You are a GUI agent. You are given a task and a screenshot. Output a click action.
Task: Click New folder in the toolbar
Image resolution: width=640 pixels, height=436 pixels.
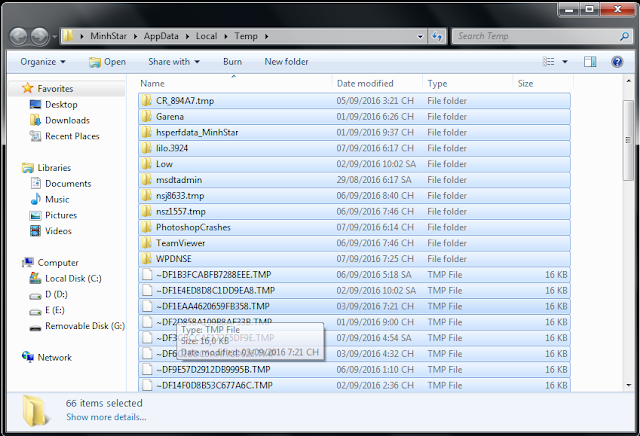pos(286,62)
